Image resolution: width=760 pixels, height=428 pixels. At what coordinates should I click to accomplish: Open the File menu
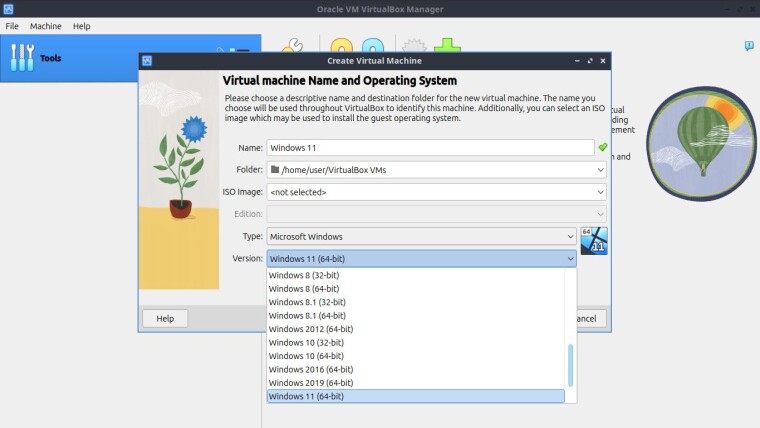[12, 26]
